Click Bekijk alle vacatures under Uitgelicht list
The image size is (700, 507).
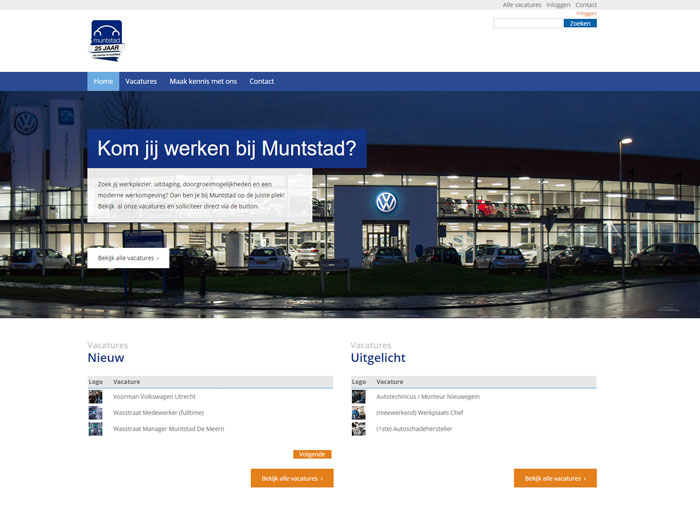[x=555, y=478]
